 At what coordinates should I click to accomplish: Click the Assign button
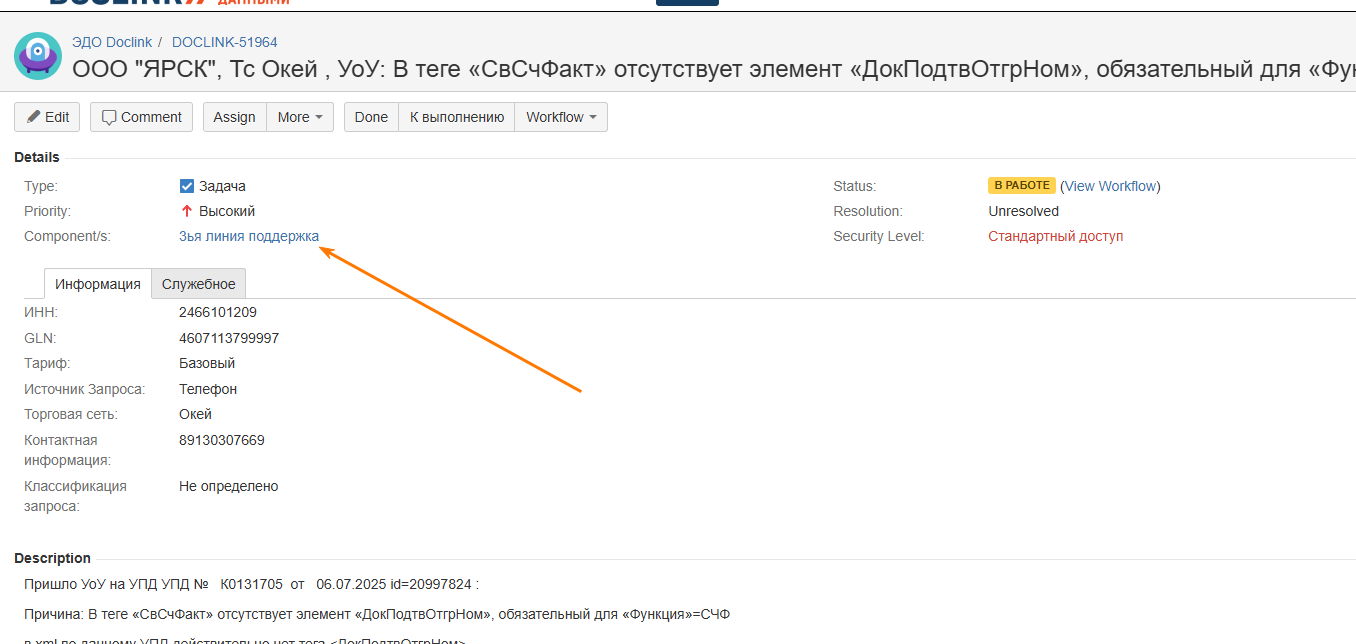(x=234, y=117)
